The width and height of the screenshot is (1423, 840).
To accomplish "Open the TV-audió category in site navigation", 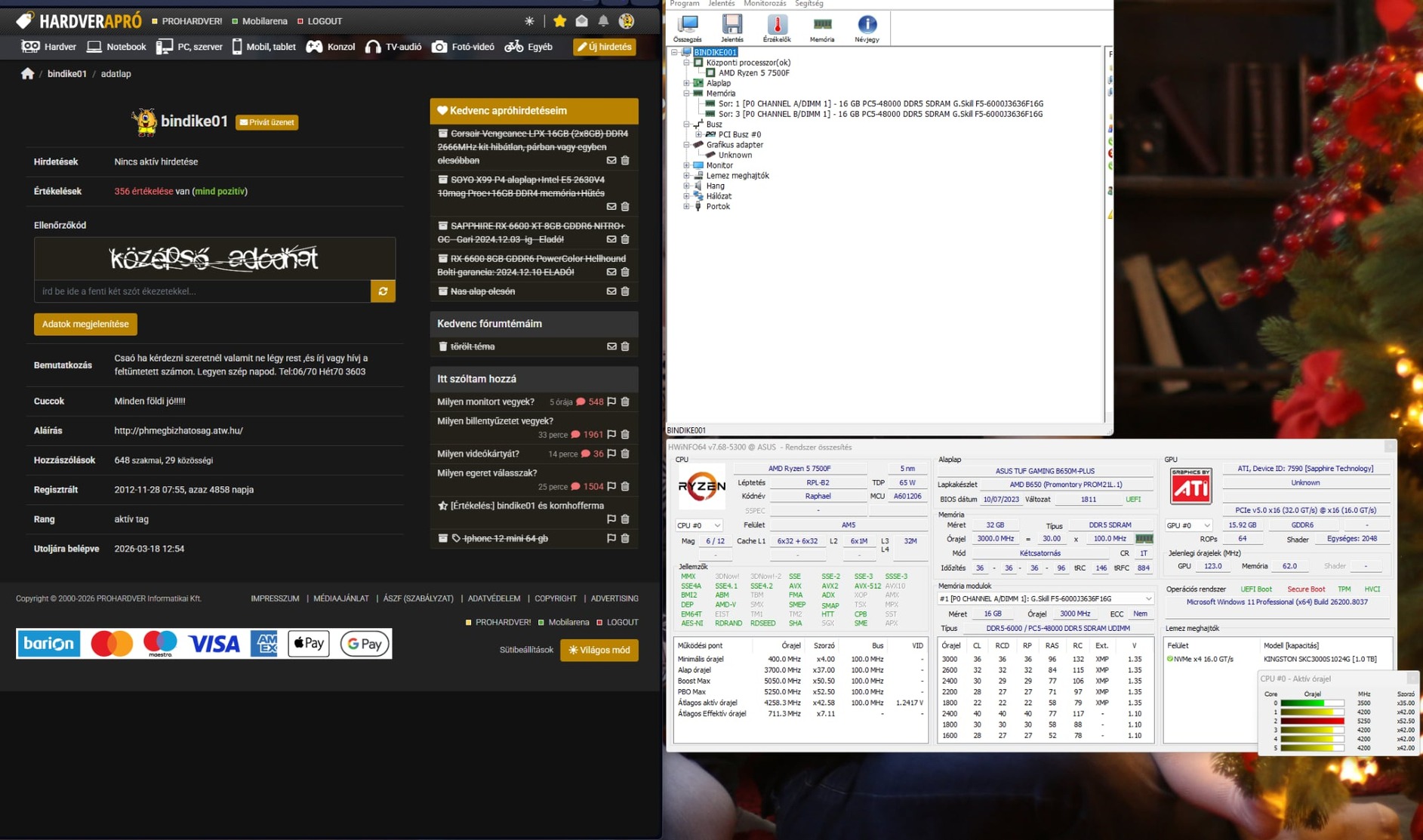I will pyautogui.click(x=393, y=47).
